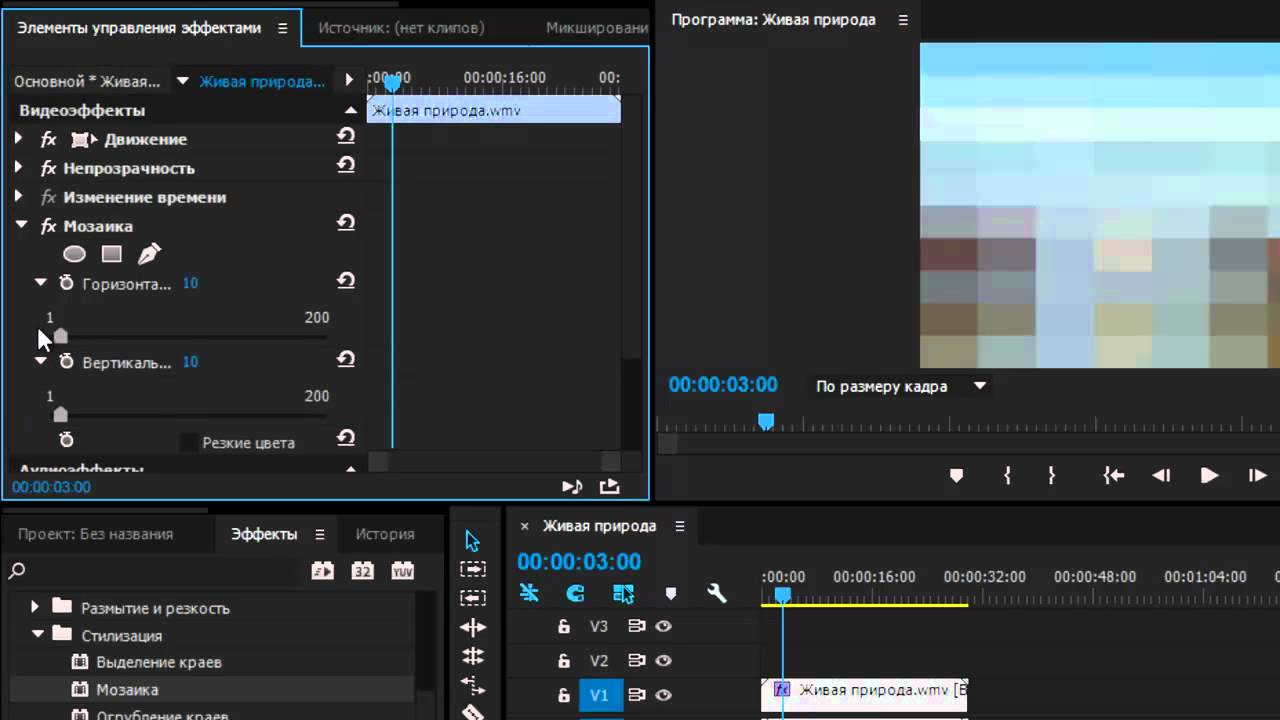This screenshot has height=720, width=1280.
Task: Select the Track Select Backward tool
Action: coord(472,597)
